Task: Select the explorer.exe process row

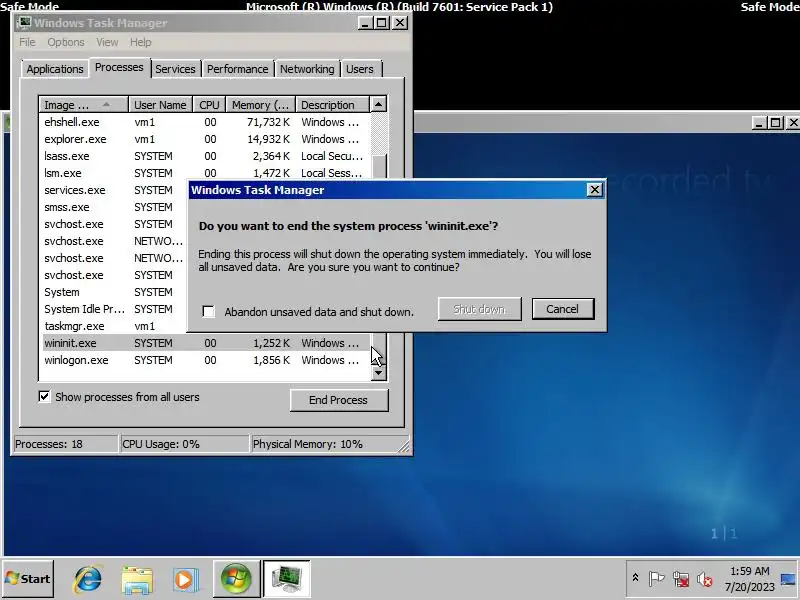Action: tap(206, 139)
